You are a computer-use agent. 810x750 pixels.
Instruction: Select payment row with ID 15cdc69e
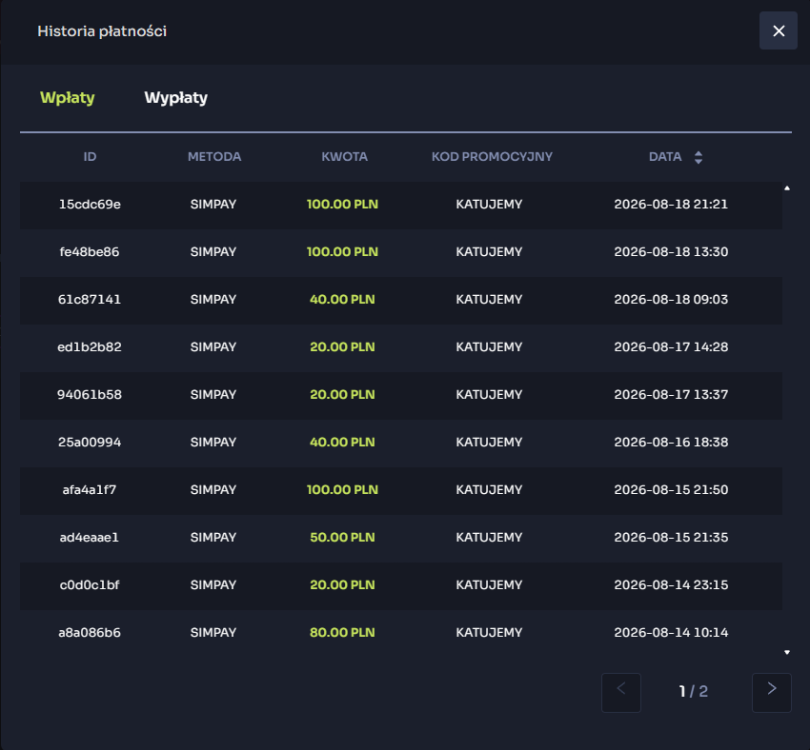point(401,205)
